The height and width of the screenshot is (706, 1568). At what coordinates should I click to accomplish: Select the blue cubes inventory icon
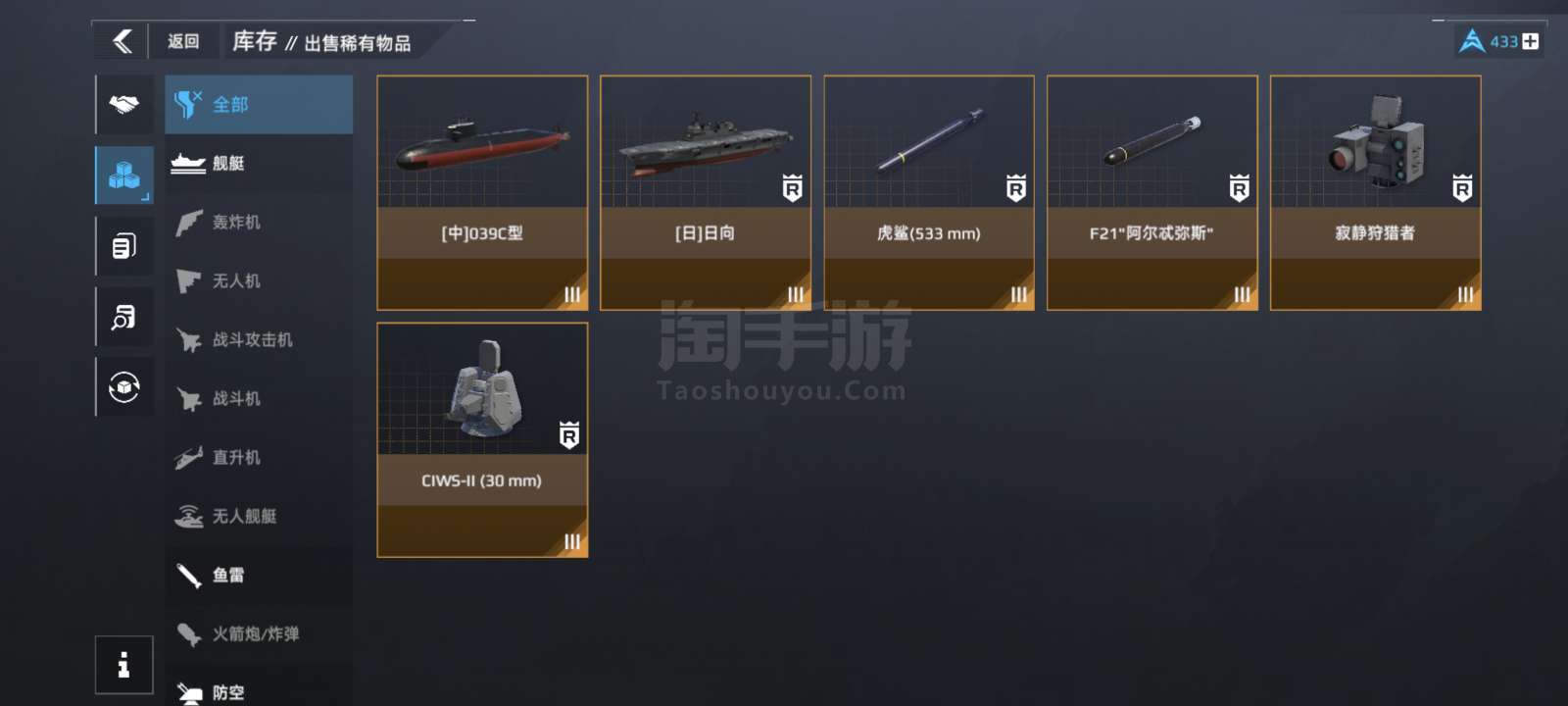pyautogui.click(x=124, y=175)
